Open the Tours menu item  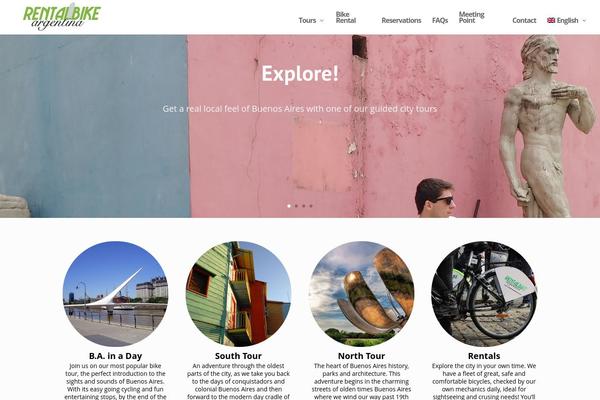pos(307,20)
